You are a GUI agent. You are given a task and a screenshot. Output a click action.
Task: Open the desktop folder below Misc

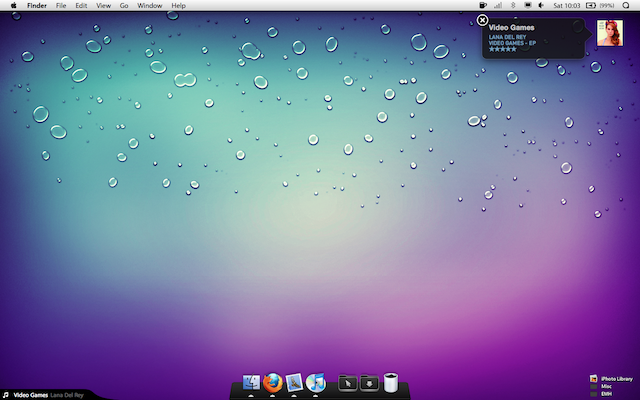601,394
